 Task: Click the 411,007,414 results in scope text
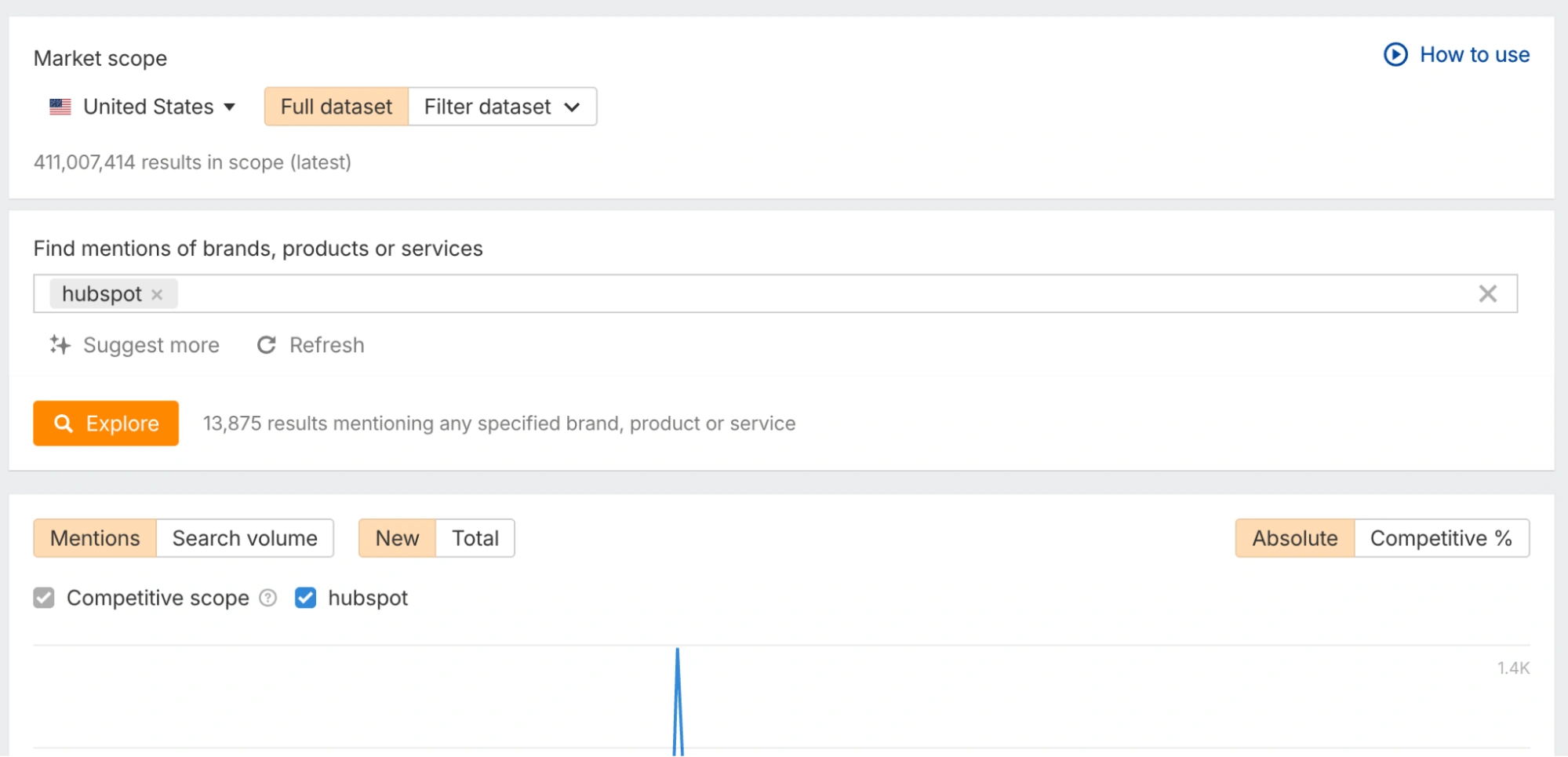(192, 162)
